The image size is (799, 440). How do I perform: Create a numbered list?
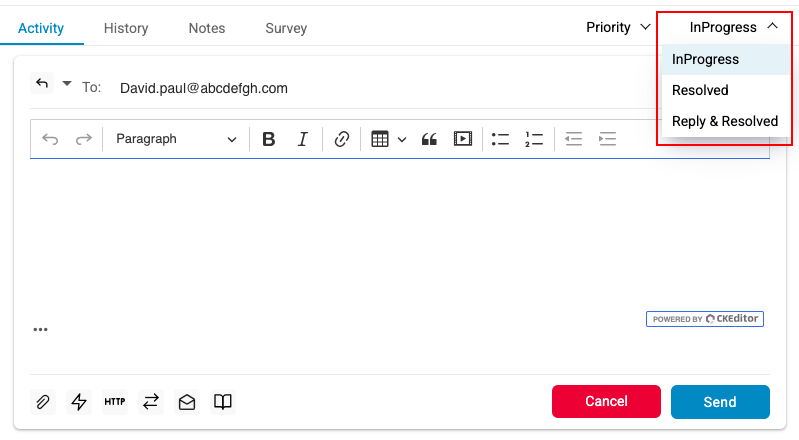pyautogui.click(x=534, y=139)
